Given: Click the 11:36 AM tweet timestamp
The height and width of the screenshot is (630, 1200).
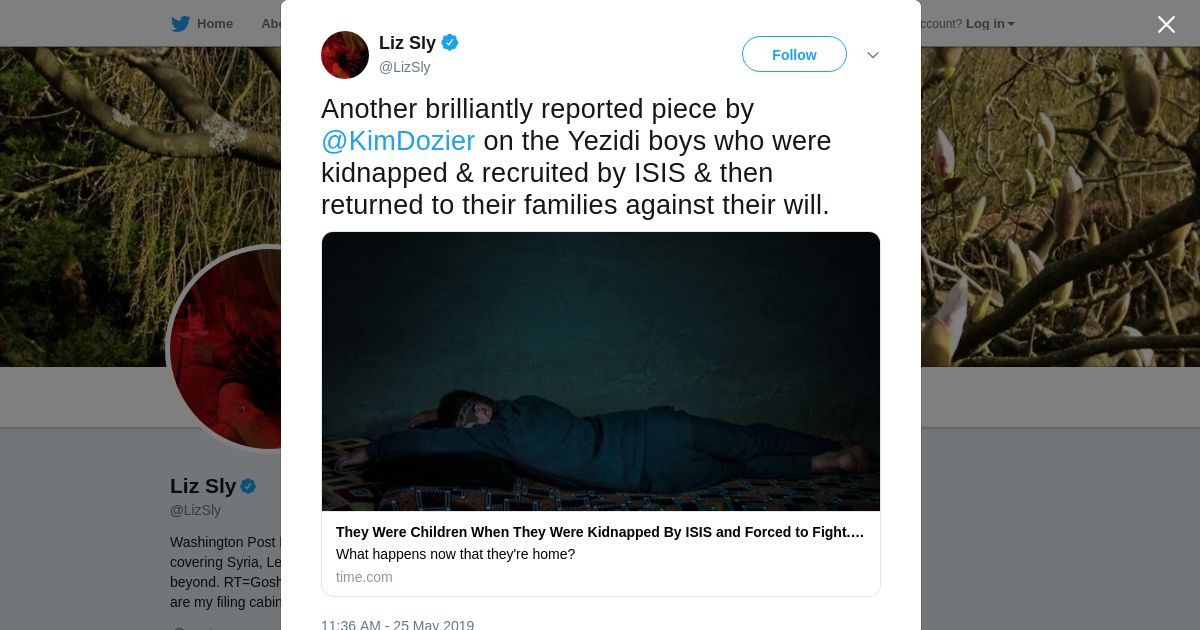Looking at the screenshot, I should [397, 625].
